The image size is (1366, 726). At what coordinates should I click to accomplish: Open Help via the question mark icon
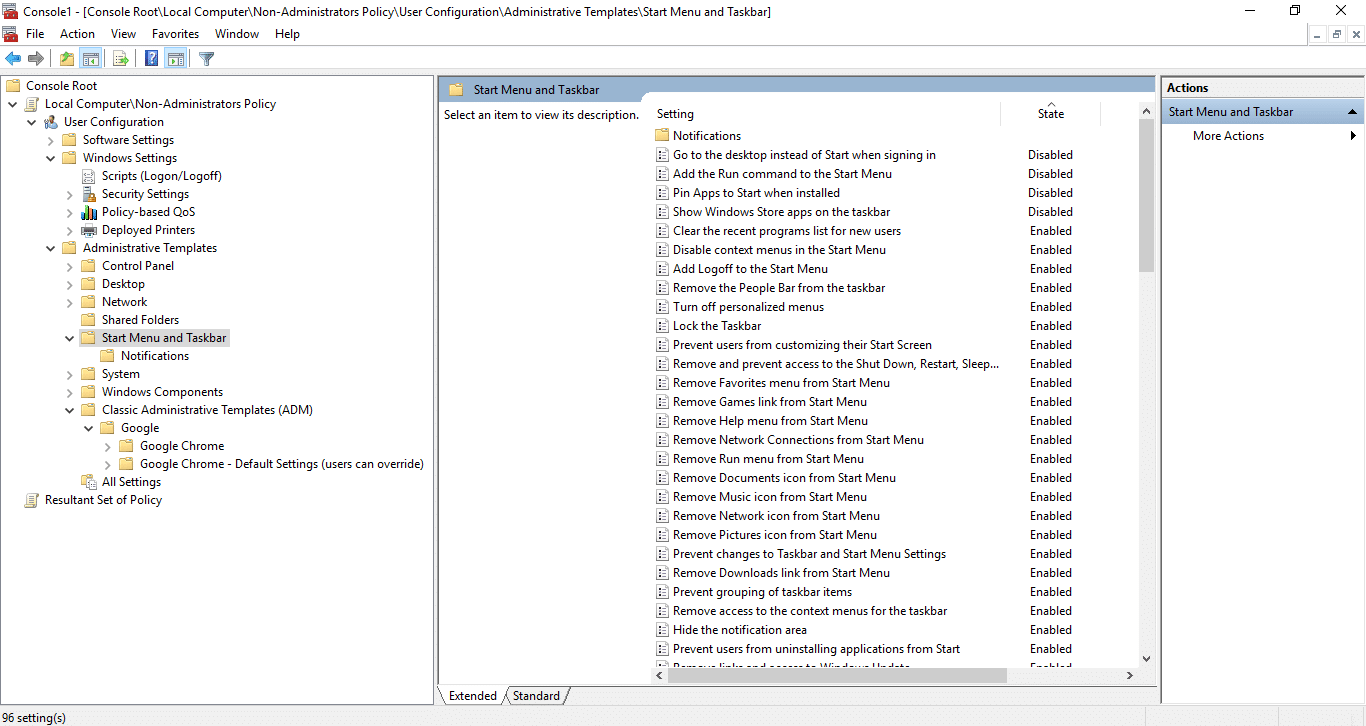[x=152, y=59]
